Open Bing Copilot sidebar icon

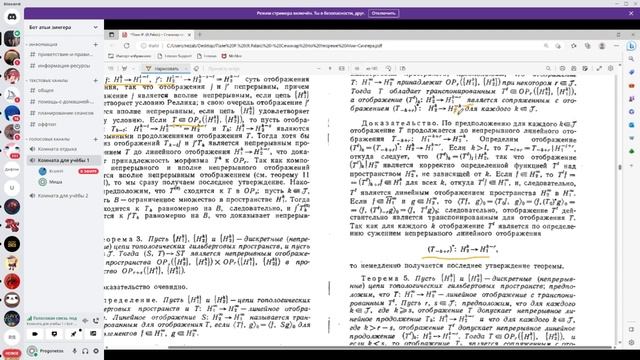[x=631, y=46]
